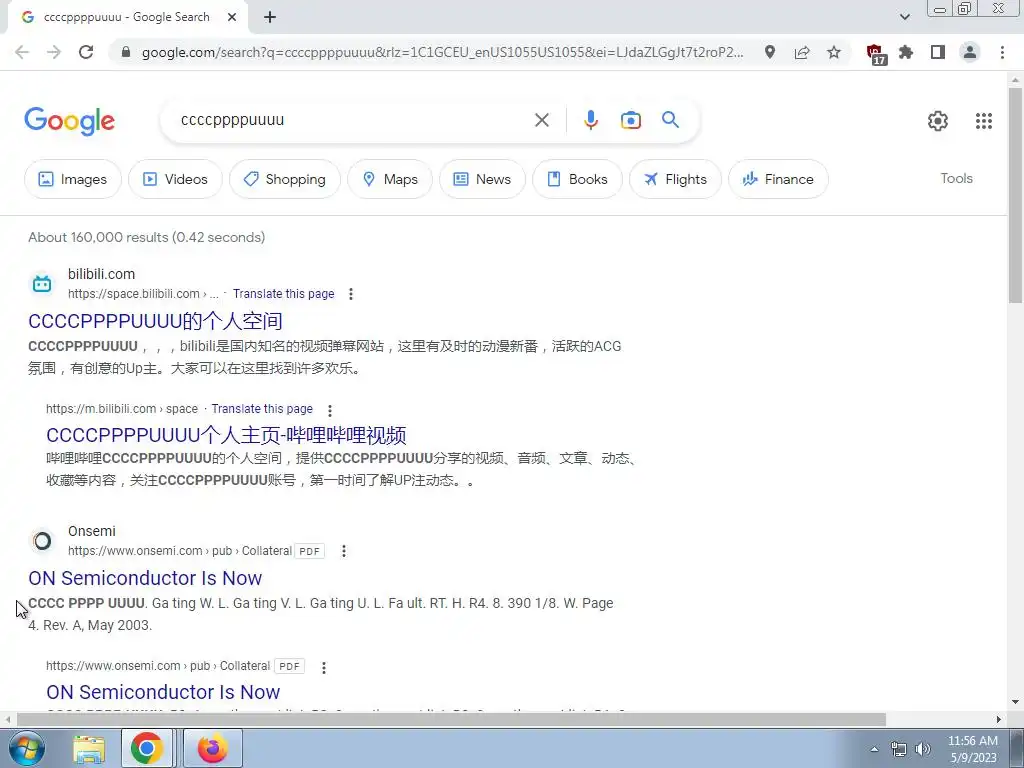Open the red shield extension with badge 17

pos(875,54)
